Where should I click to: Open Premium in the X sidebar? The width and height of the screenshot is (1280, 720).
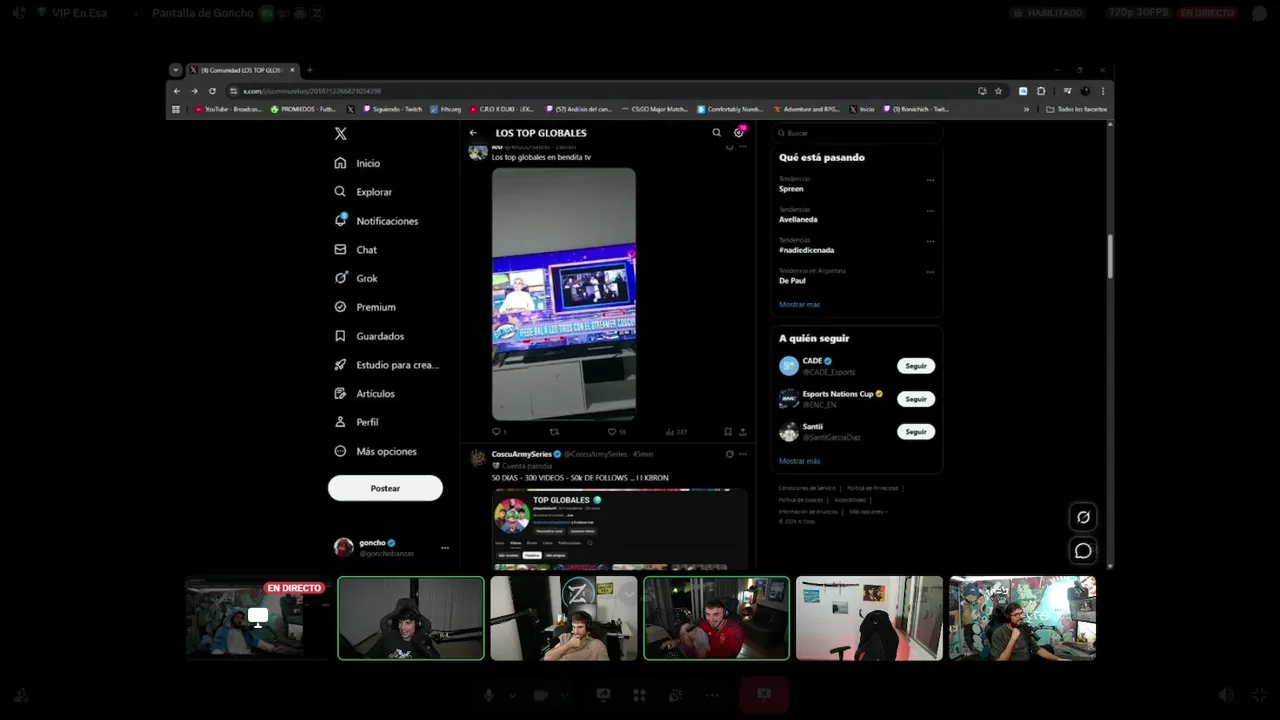(x=365, y=307)
